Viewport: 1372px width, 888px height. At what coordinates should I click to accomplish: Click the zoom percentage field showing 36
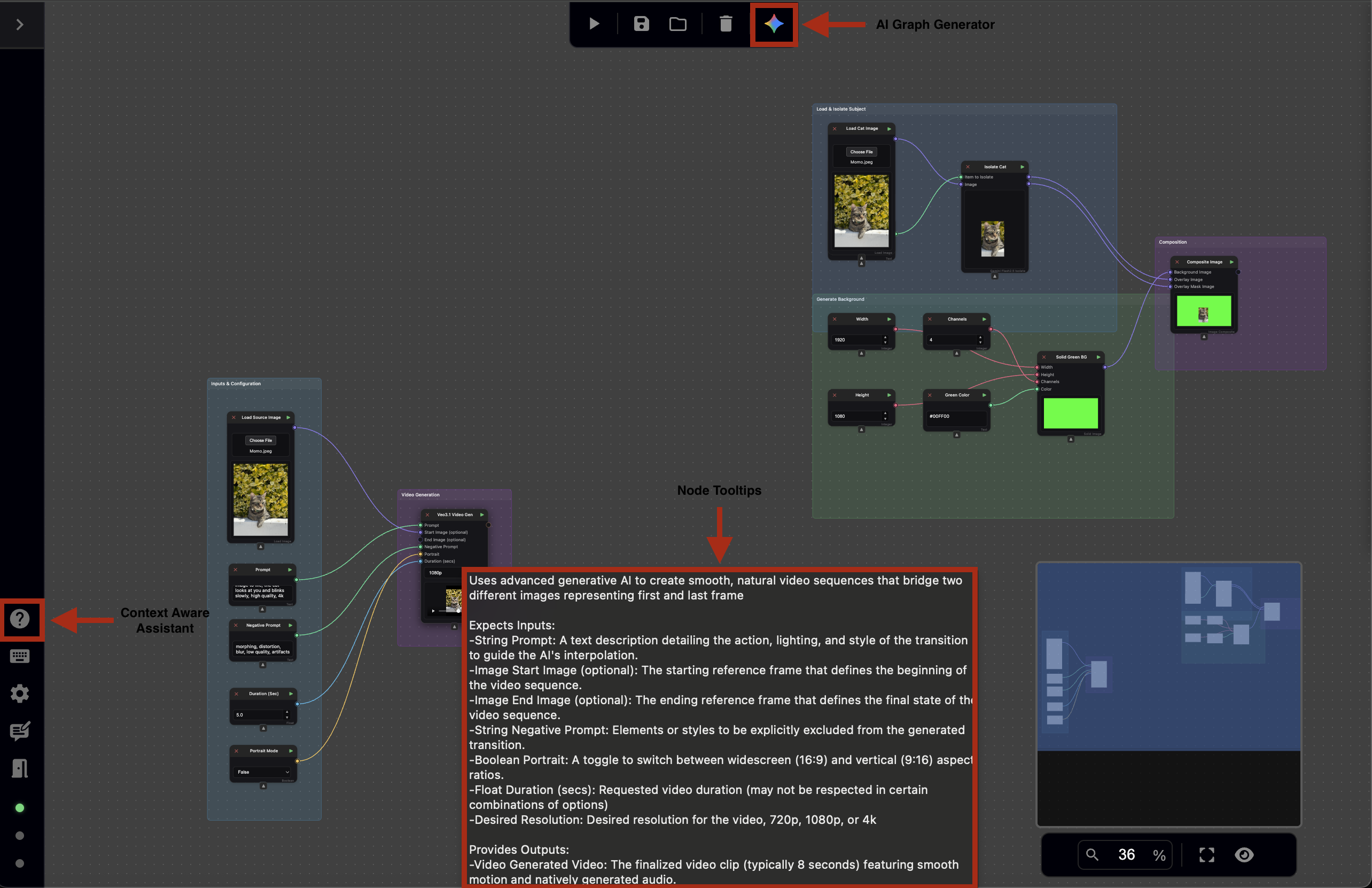pos(1126,854)
